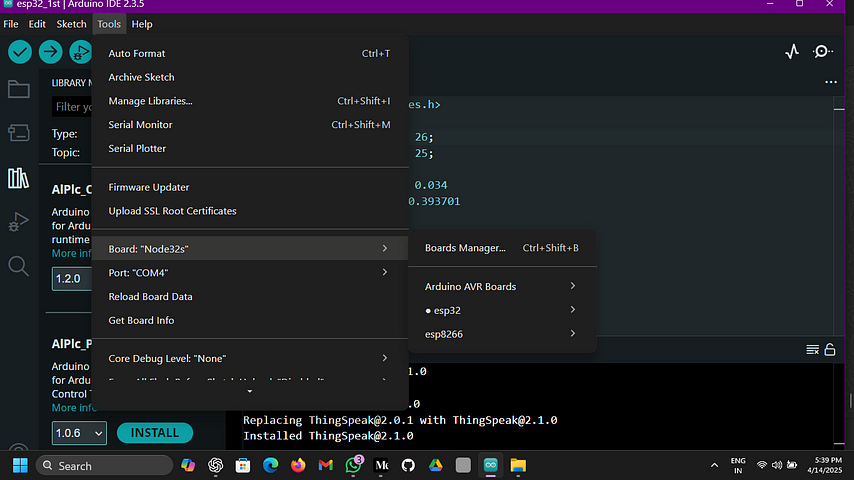The height and width of the screenshot is (480, 854).
Task: Open File Explorer from taskbar
Action: (518, 465)
